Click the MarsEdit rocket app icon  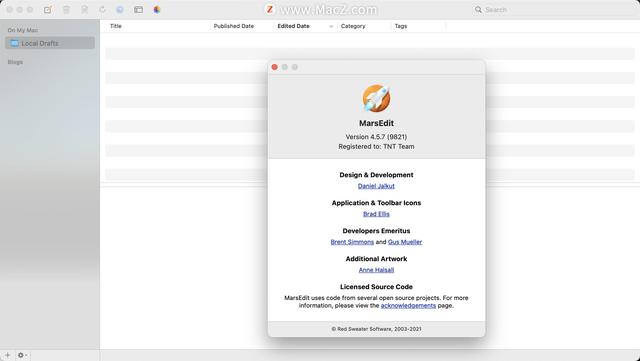pyautogui.click(x=376, y=98)
